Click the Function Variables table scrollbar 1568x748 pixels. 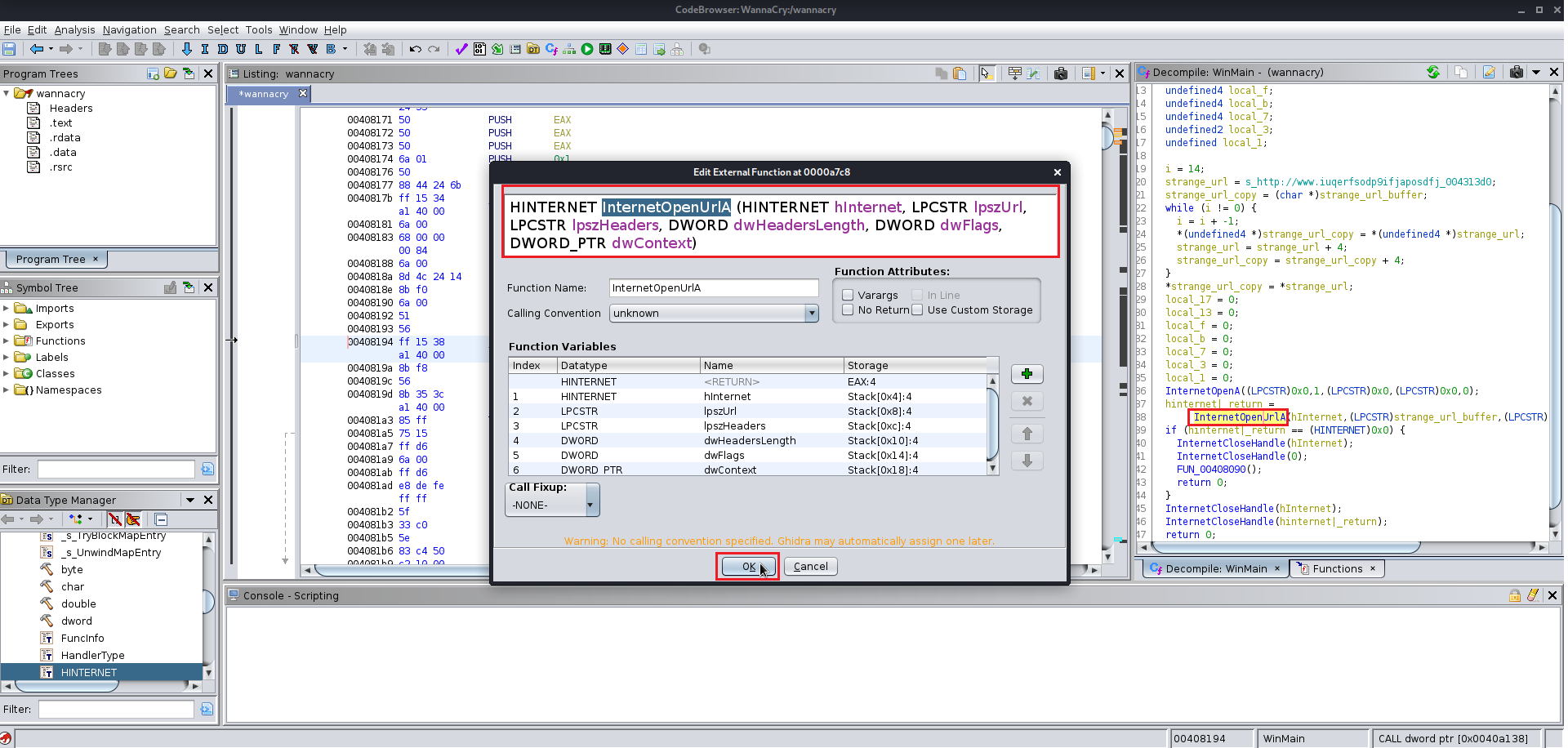pos(992,425)
